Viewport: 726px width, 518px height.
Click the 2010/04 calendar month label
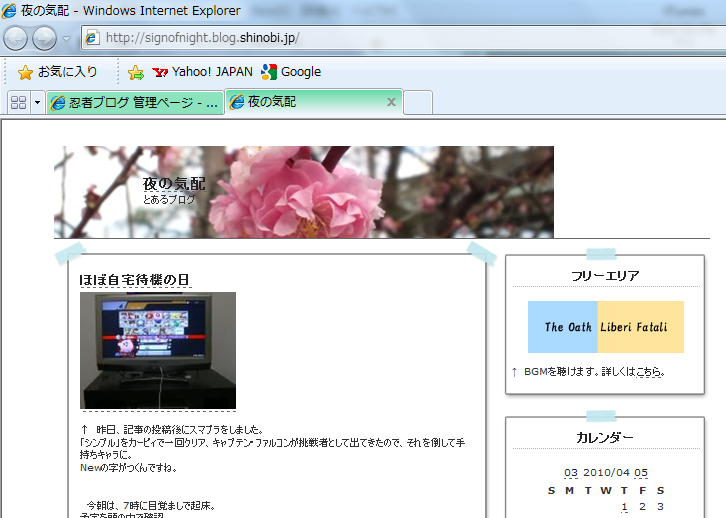click(x=606, y=473)
